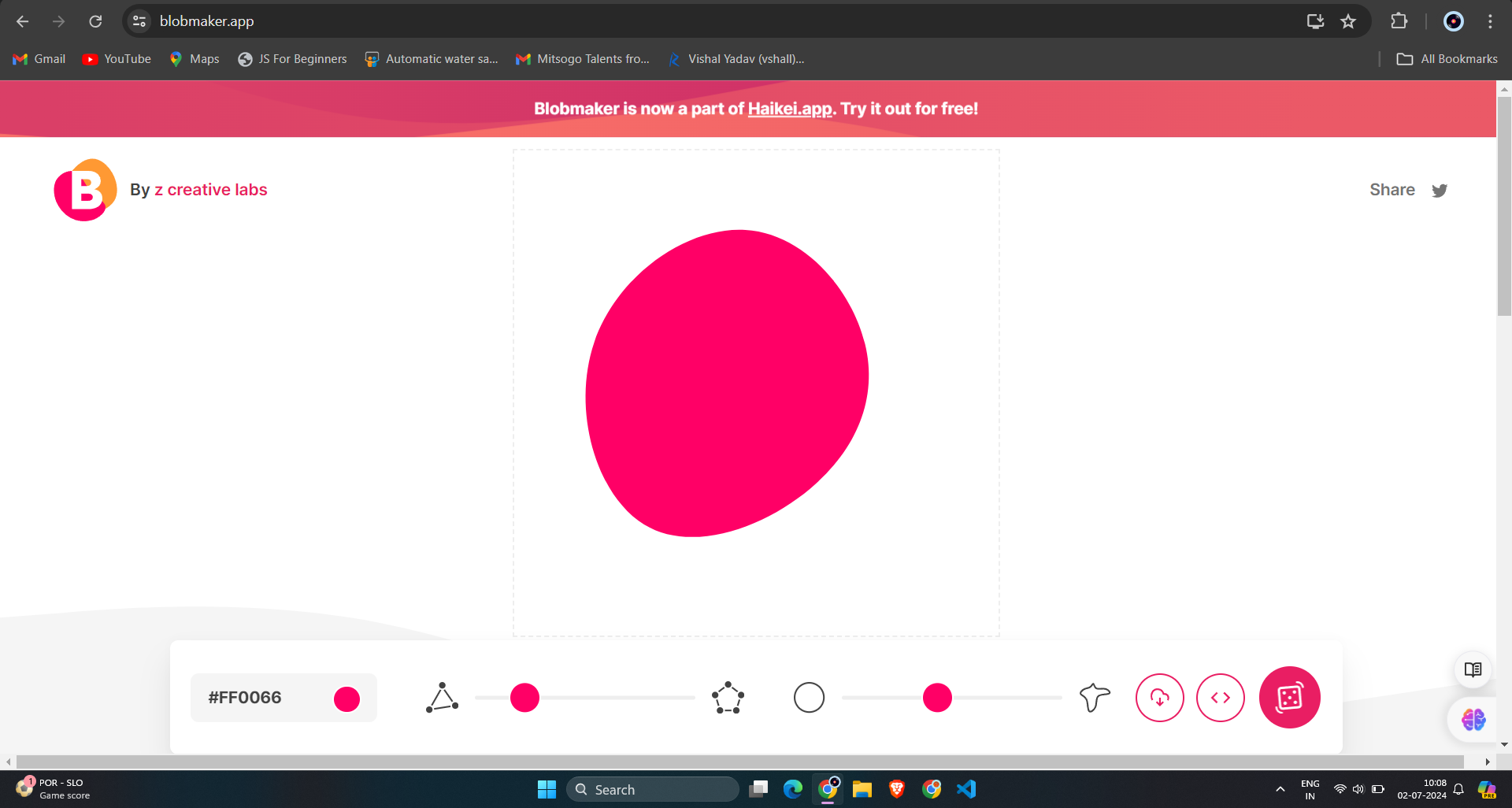Viewport: 1512px width, 808px height.
Task: Open the download blob option
Action: 1159,697
